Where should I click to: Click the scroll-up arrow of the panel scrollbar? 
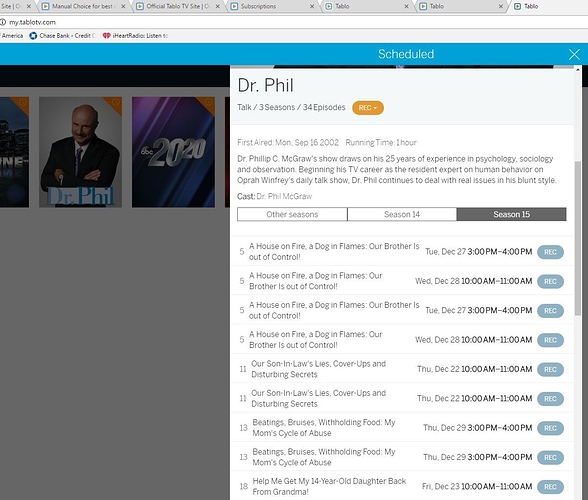[578, 69]
